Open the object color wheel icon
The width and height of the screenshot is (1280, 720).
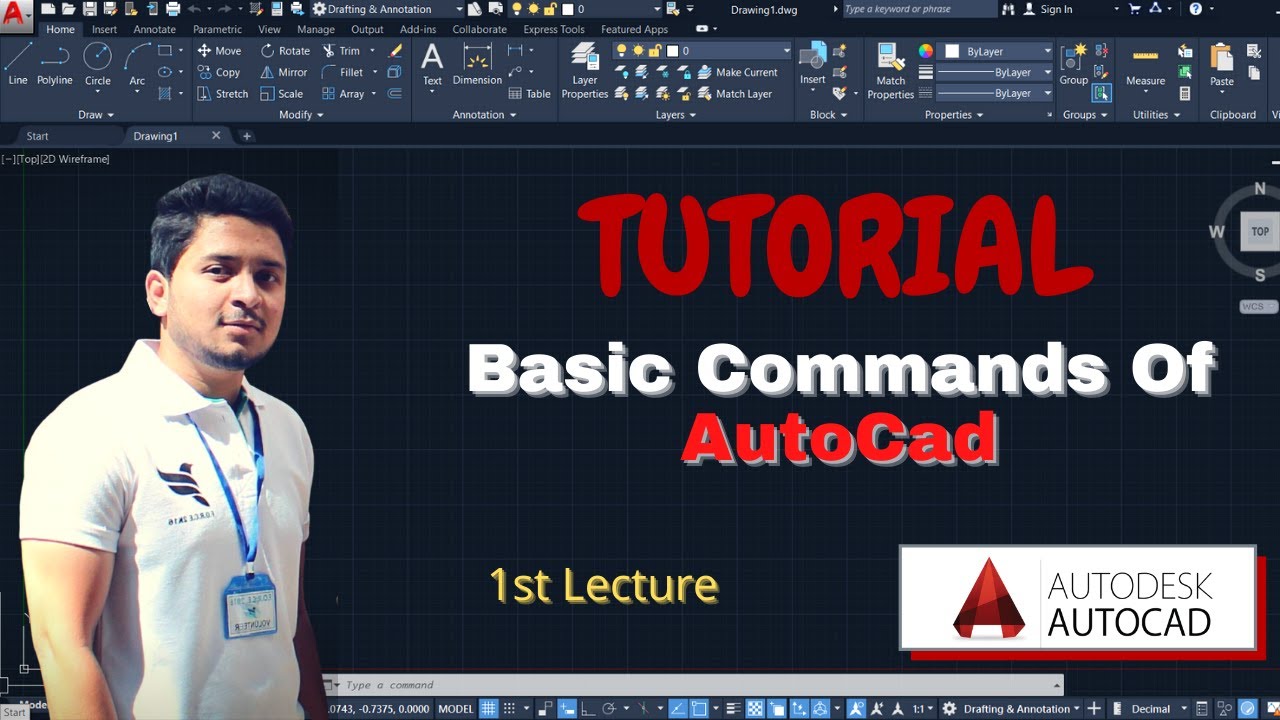pyautogui.click(x=926, y=51)
